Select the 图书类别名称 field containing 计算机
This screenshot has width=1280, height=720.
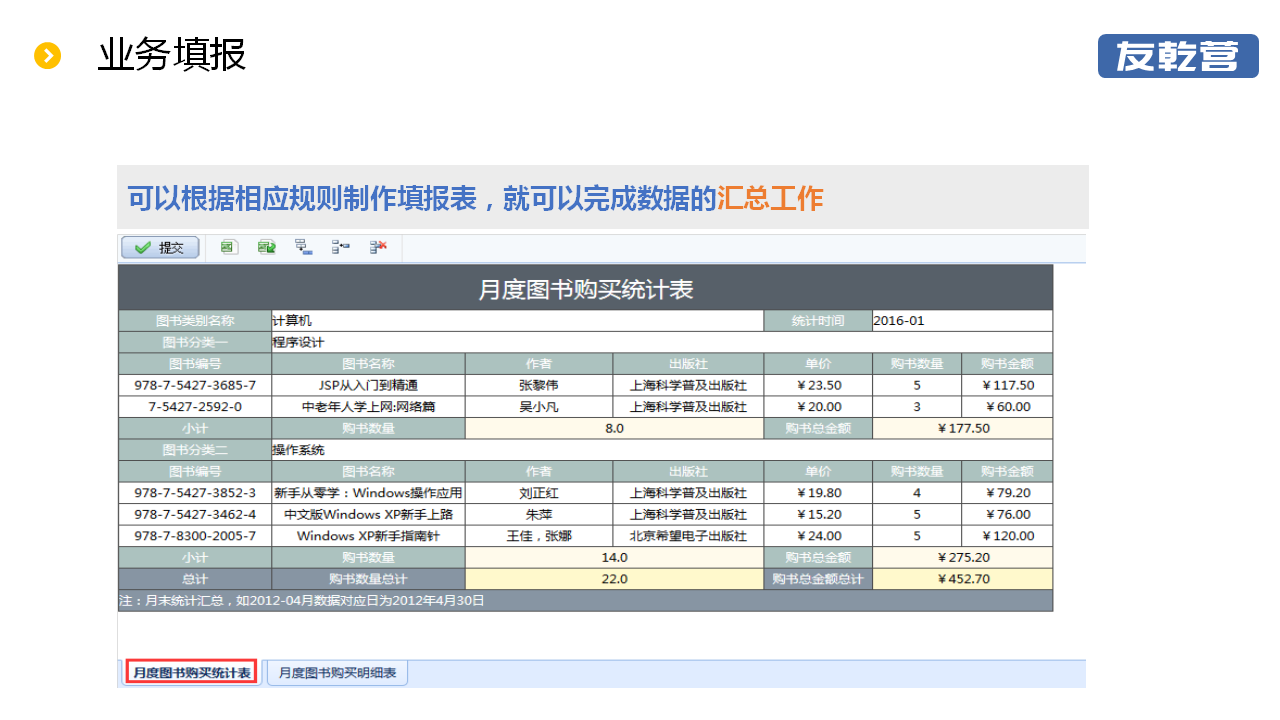[x=517, y=321]
